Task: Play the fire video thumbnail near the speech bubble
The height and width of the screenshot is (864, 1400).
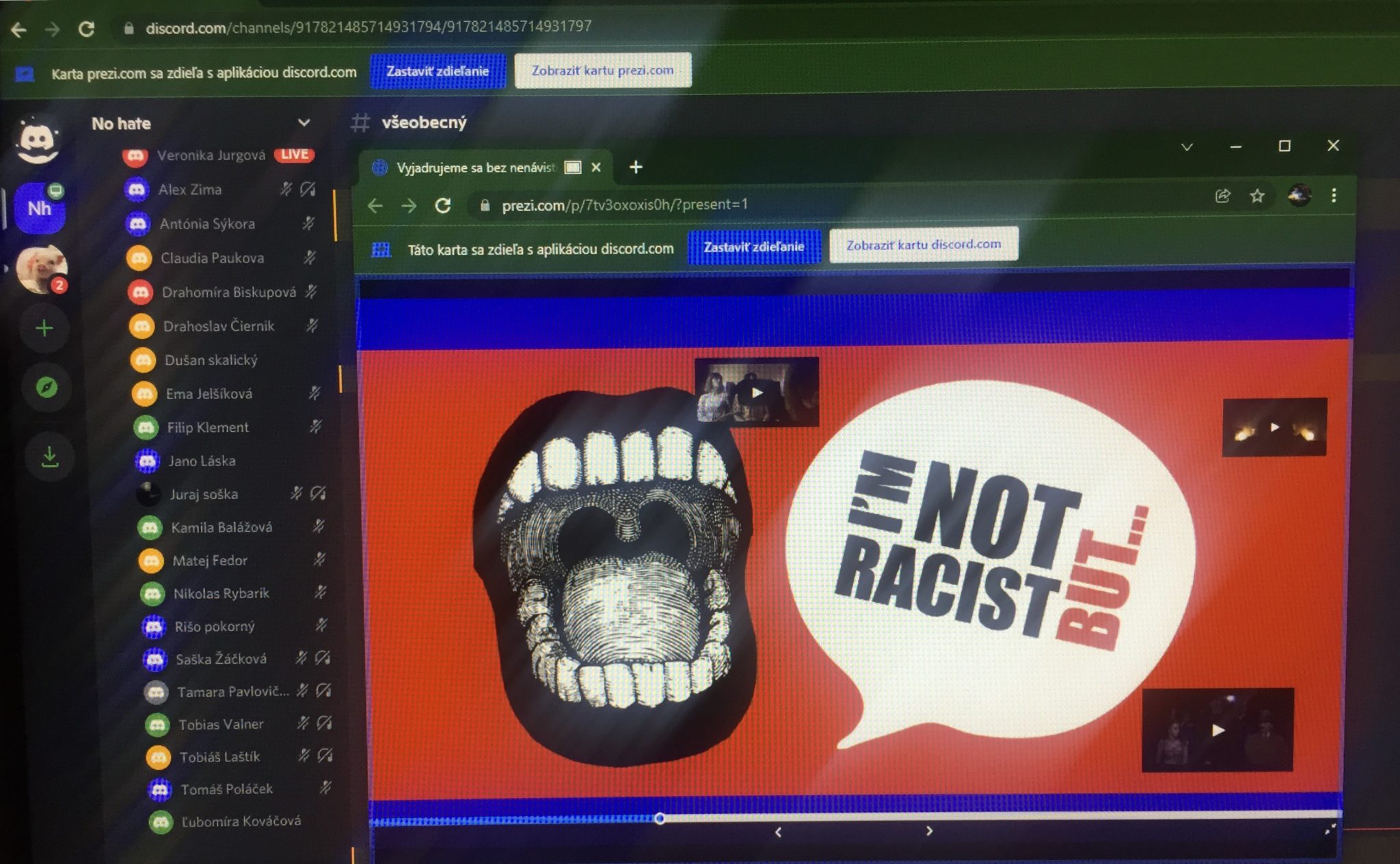Action: [x=1275, y=427]
